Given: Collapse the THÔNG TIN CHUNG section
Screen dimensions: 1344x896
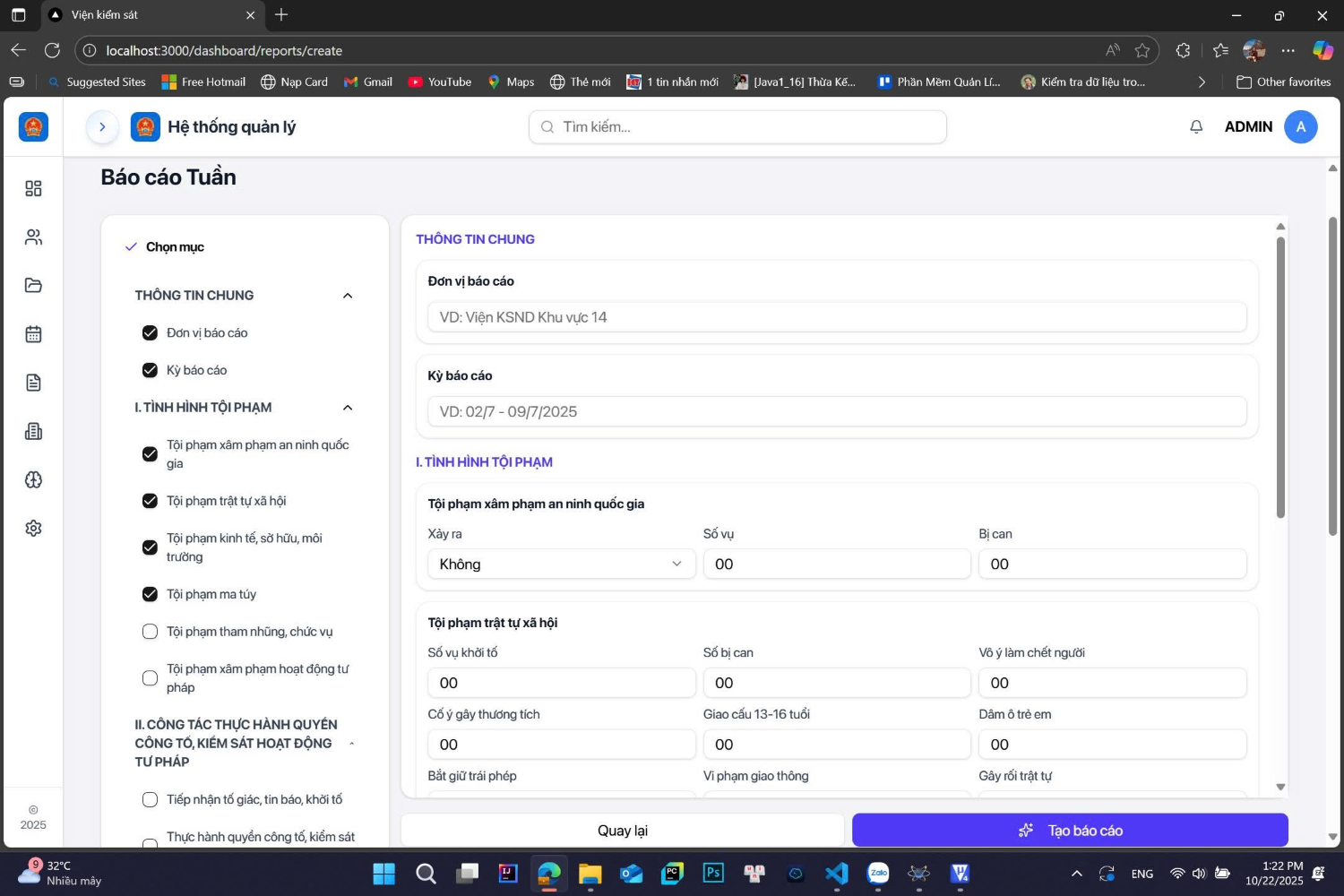Looking at the screenshot, I should [348, 296].
